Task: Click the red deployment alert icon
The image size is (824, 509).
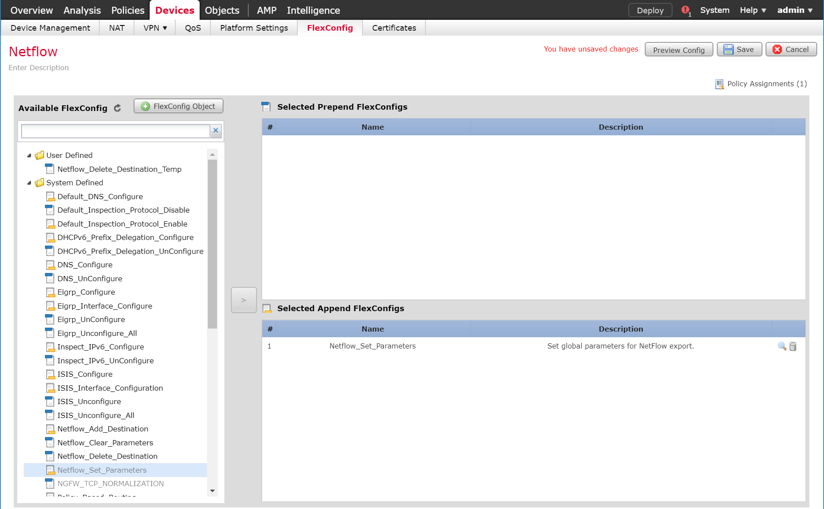Action: (685, 10)
